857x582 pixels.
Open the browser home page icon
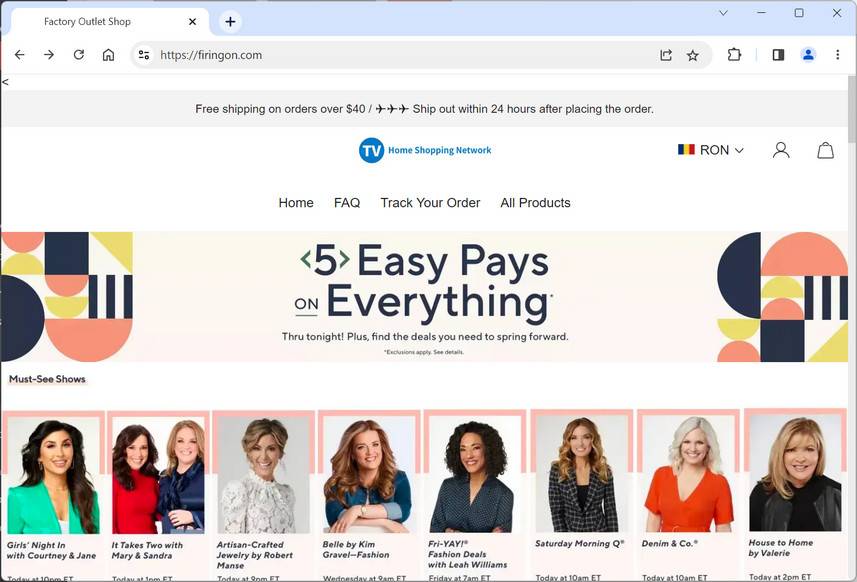point(108,55)
